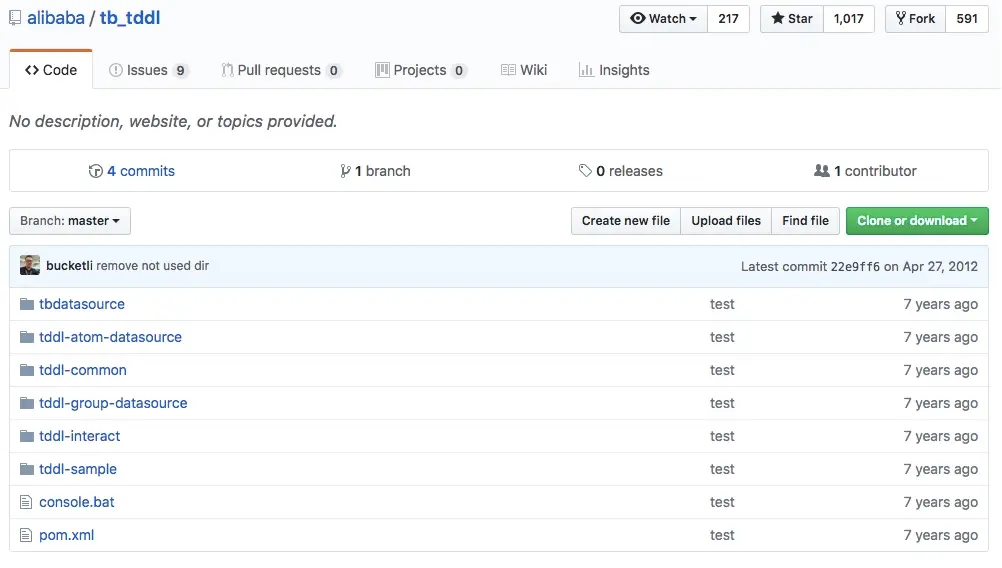
Task: Open the console.bat file
Action: pos(77,502)
